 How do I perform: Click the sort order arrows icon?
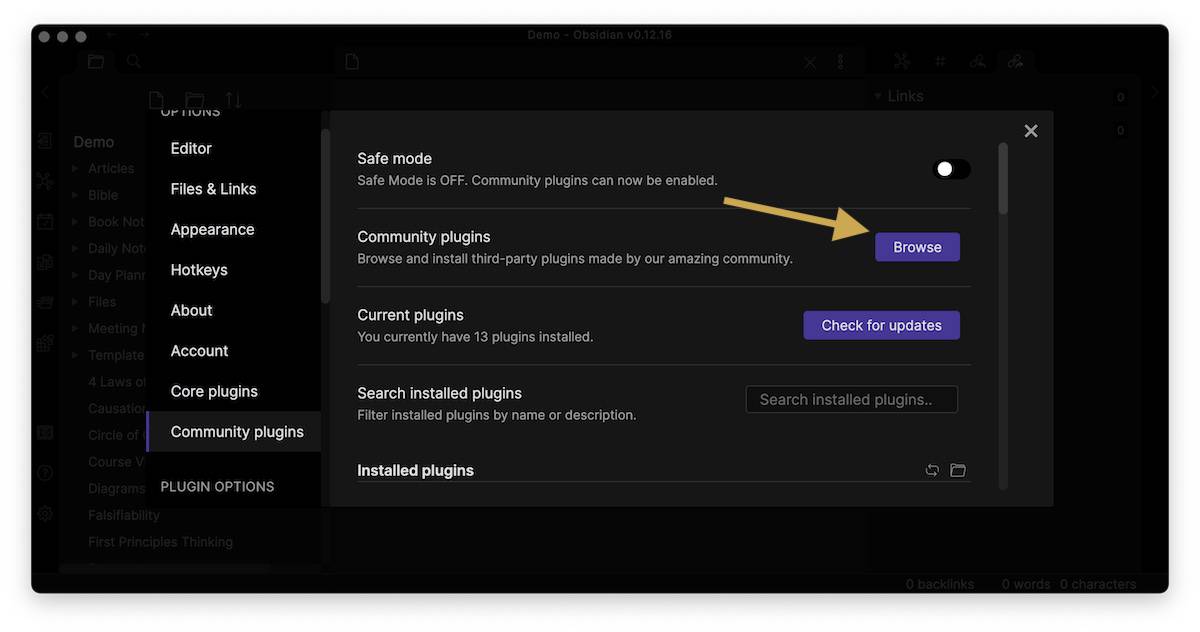point(233,100)
